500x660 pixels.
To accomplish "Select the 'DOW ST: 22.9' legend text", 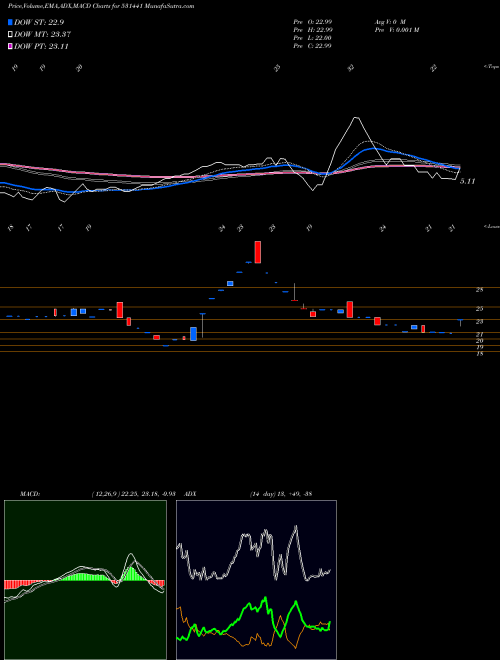I will (39, 22).
